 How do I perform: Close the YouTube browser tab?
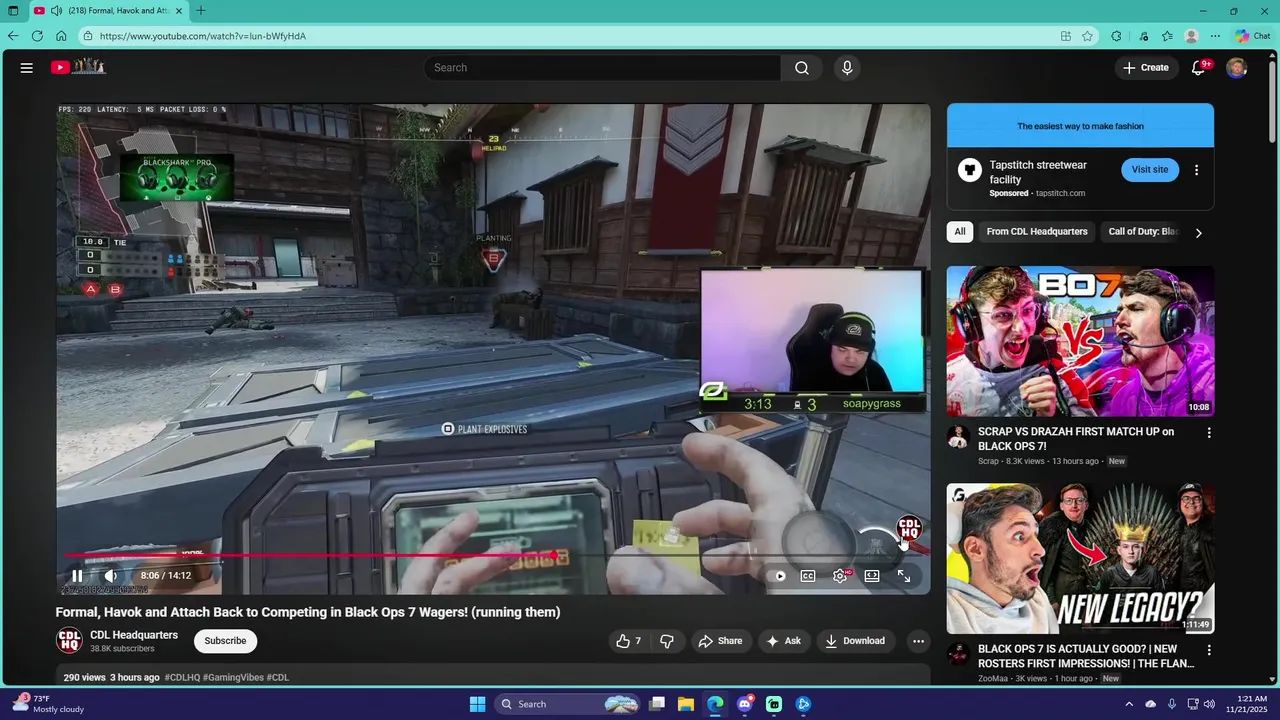pyautogui.click(x=178, y=11)
